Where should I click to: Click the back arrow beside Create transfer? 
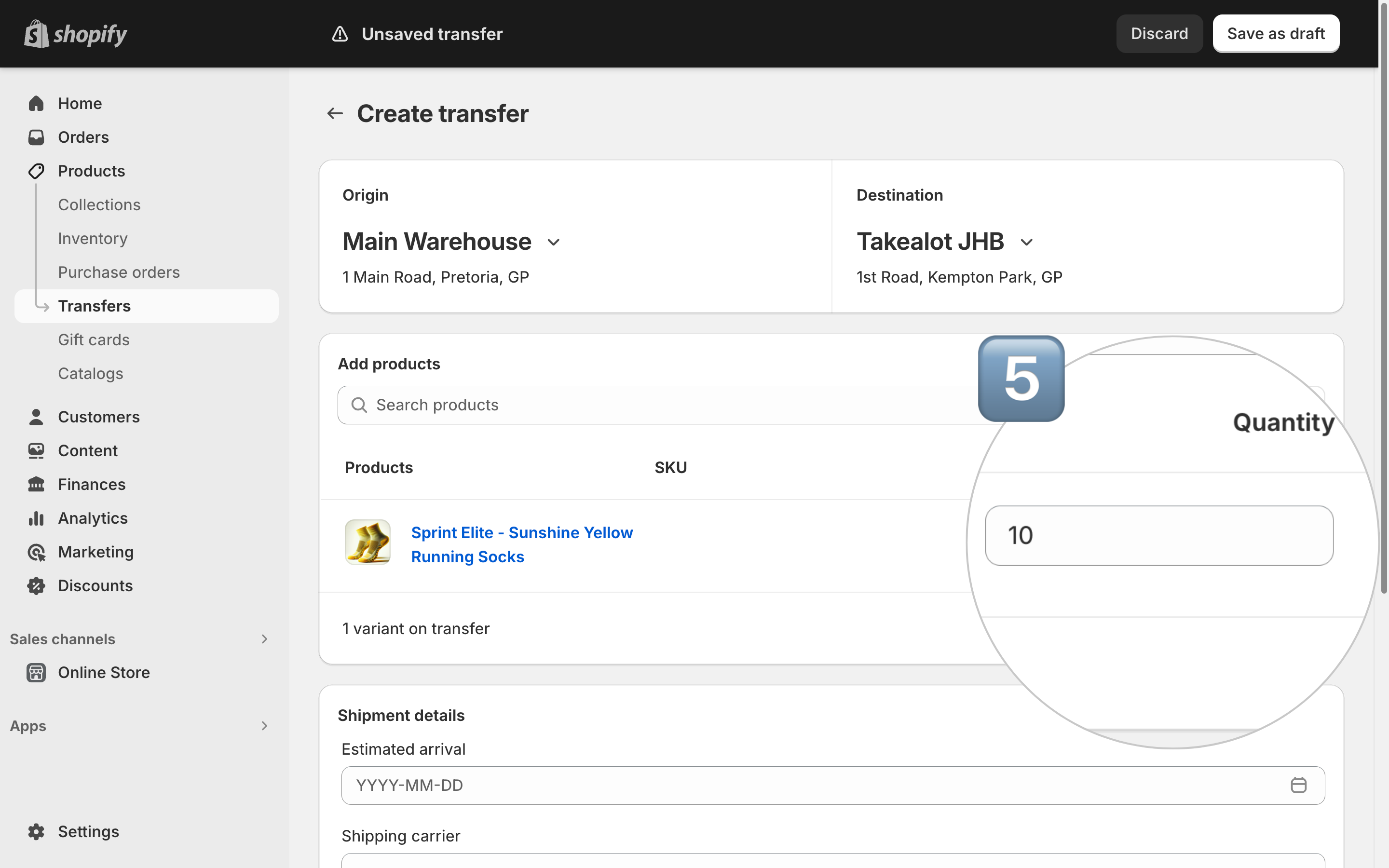click(335, 114)
